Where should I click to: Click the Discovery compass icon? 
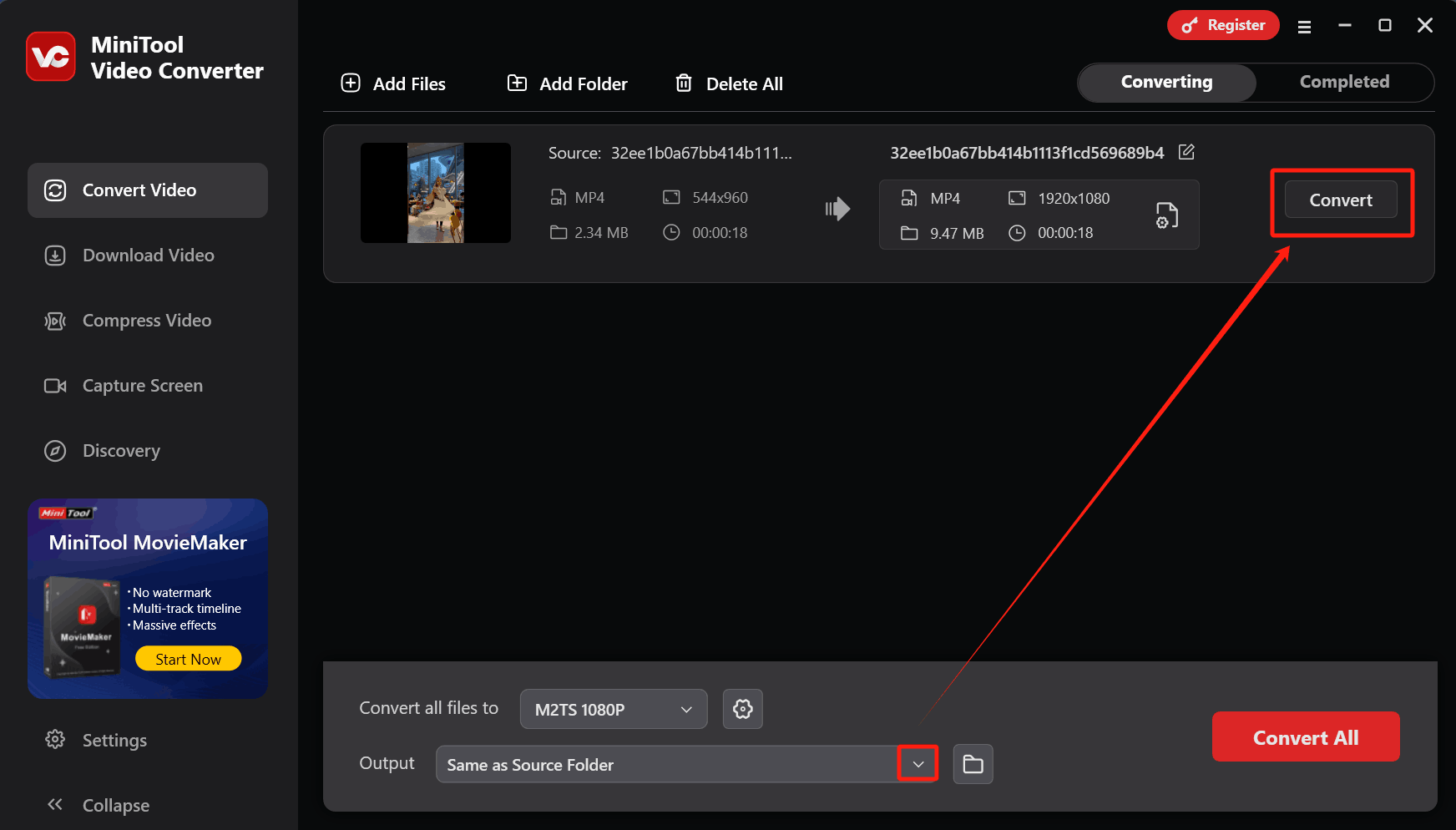[55, 451]
